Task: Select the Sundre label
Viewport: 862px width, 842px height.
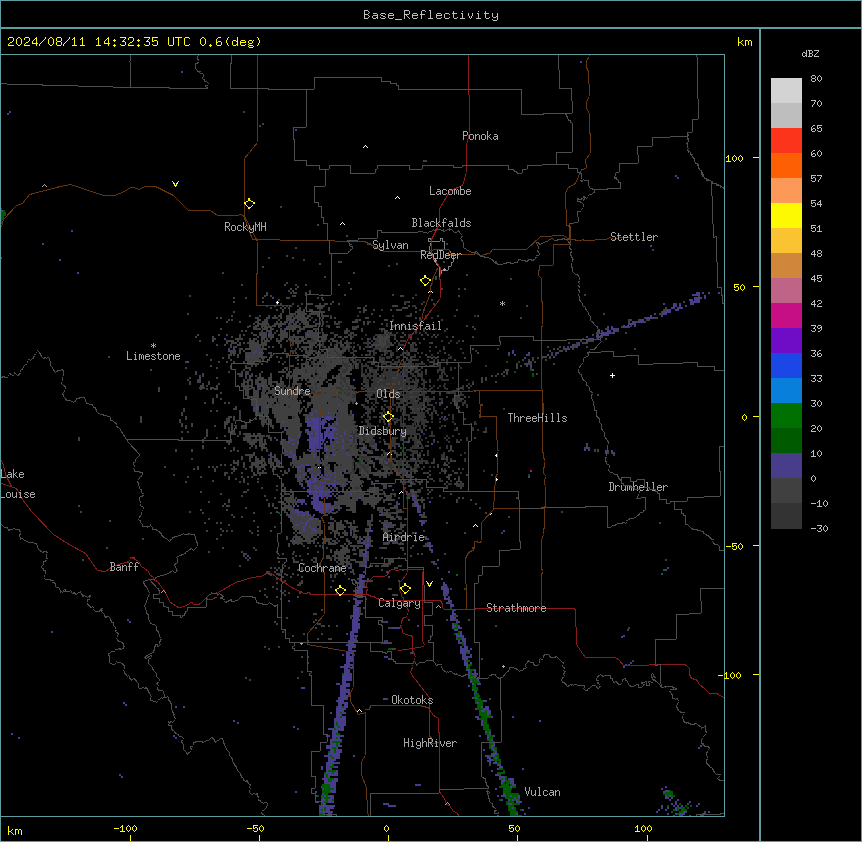Action: pos(292,391)
